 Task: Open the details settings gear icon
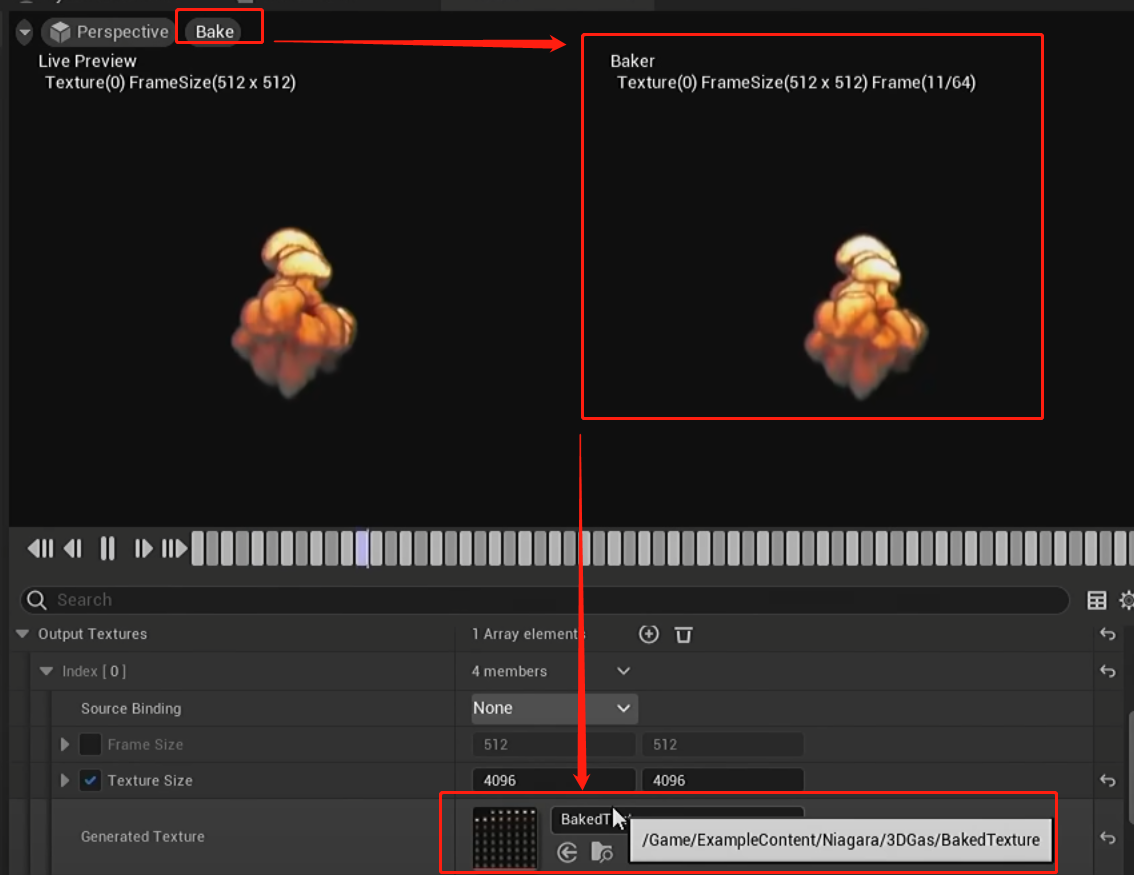tap(1127, 600)
